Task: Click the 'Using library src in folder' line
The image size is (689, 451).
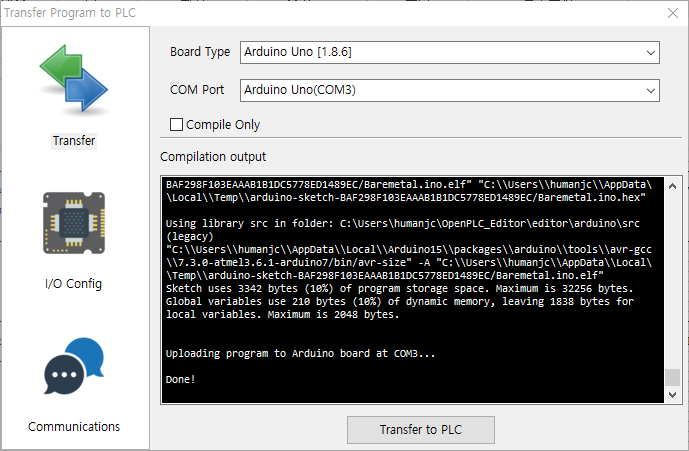Action: [x=403, y=223]
